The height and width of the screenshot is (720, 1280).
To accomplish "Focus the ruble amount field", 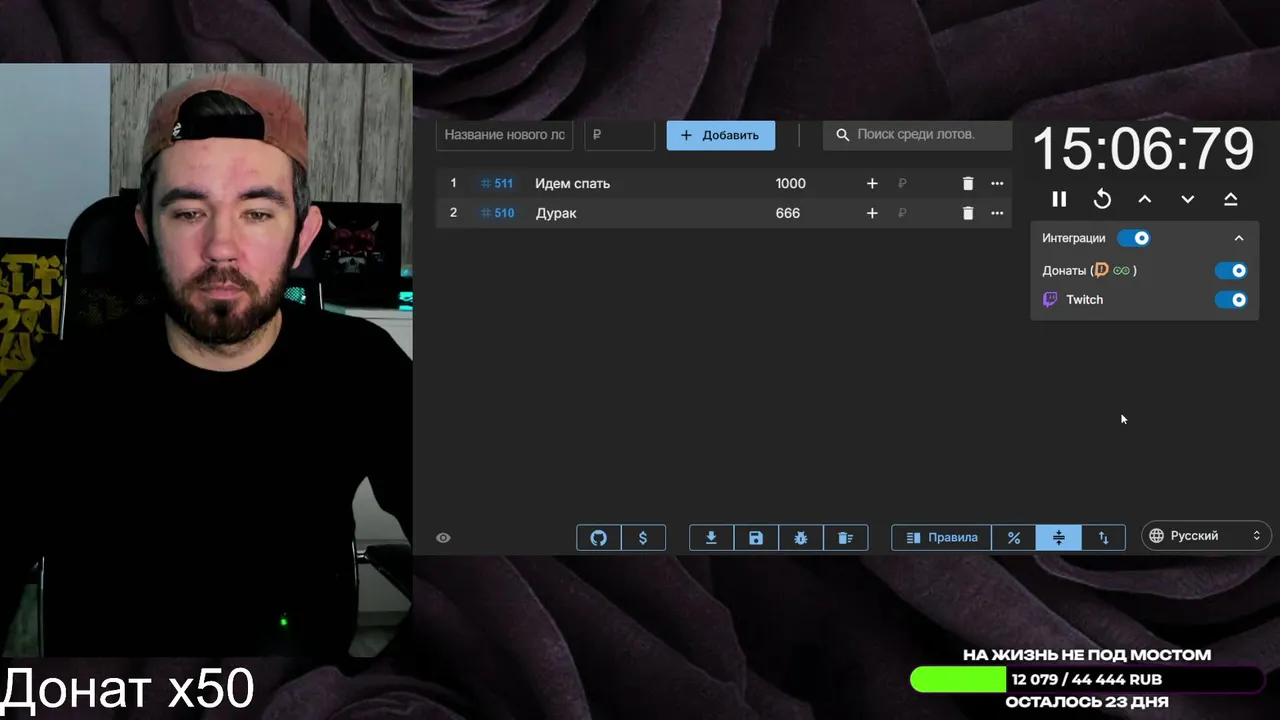I will (x=620, y=135).
